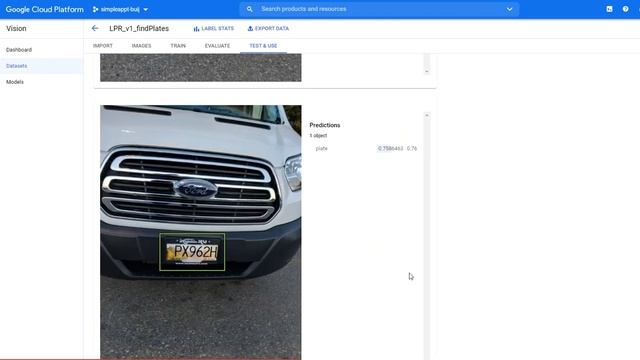Switch to the Evaluate tab
This screenshot has width=640, height=360.
pyautogui.click(x=217, y=46)
